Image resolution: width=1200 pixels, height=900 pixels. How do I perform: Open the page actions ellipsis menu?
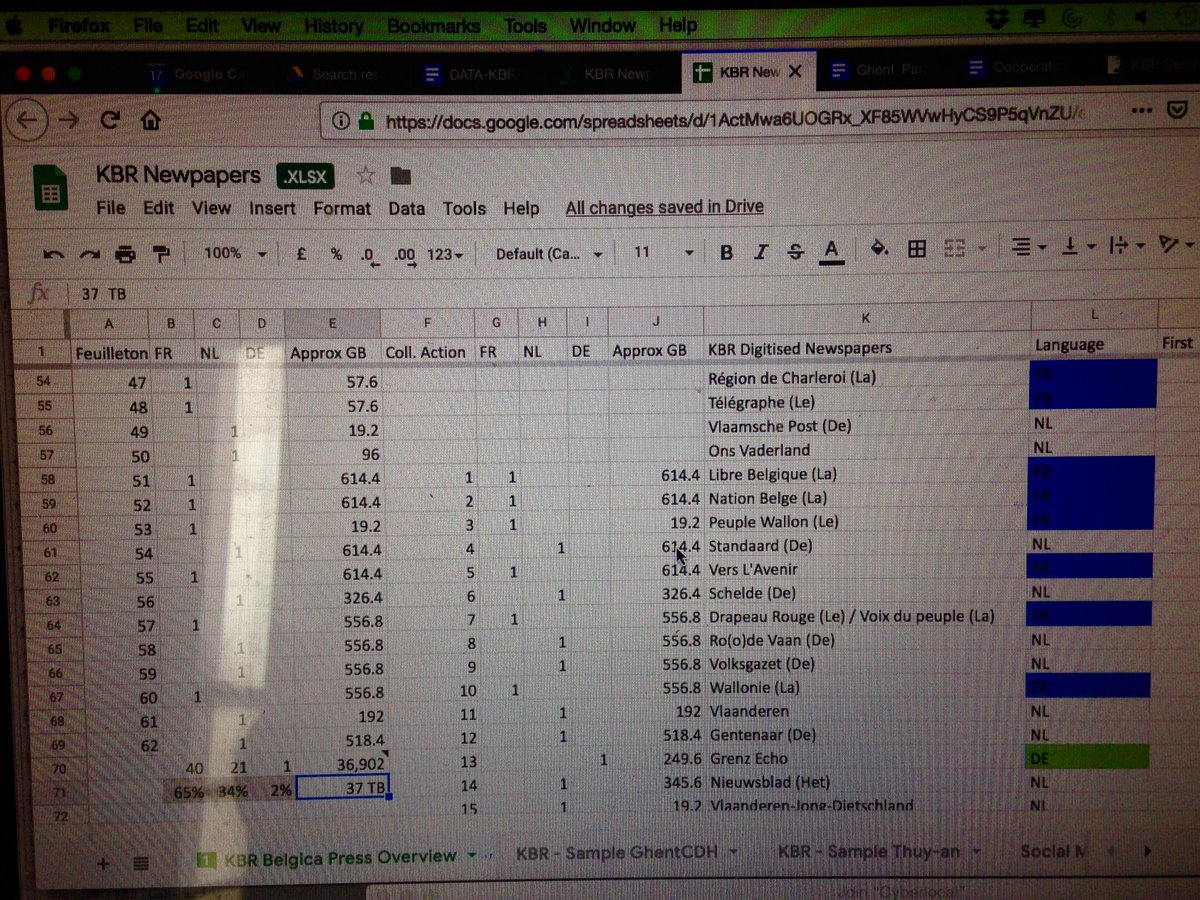[1142, 111]
